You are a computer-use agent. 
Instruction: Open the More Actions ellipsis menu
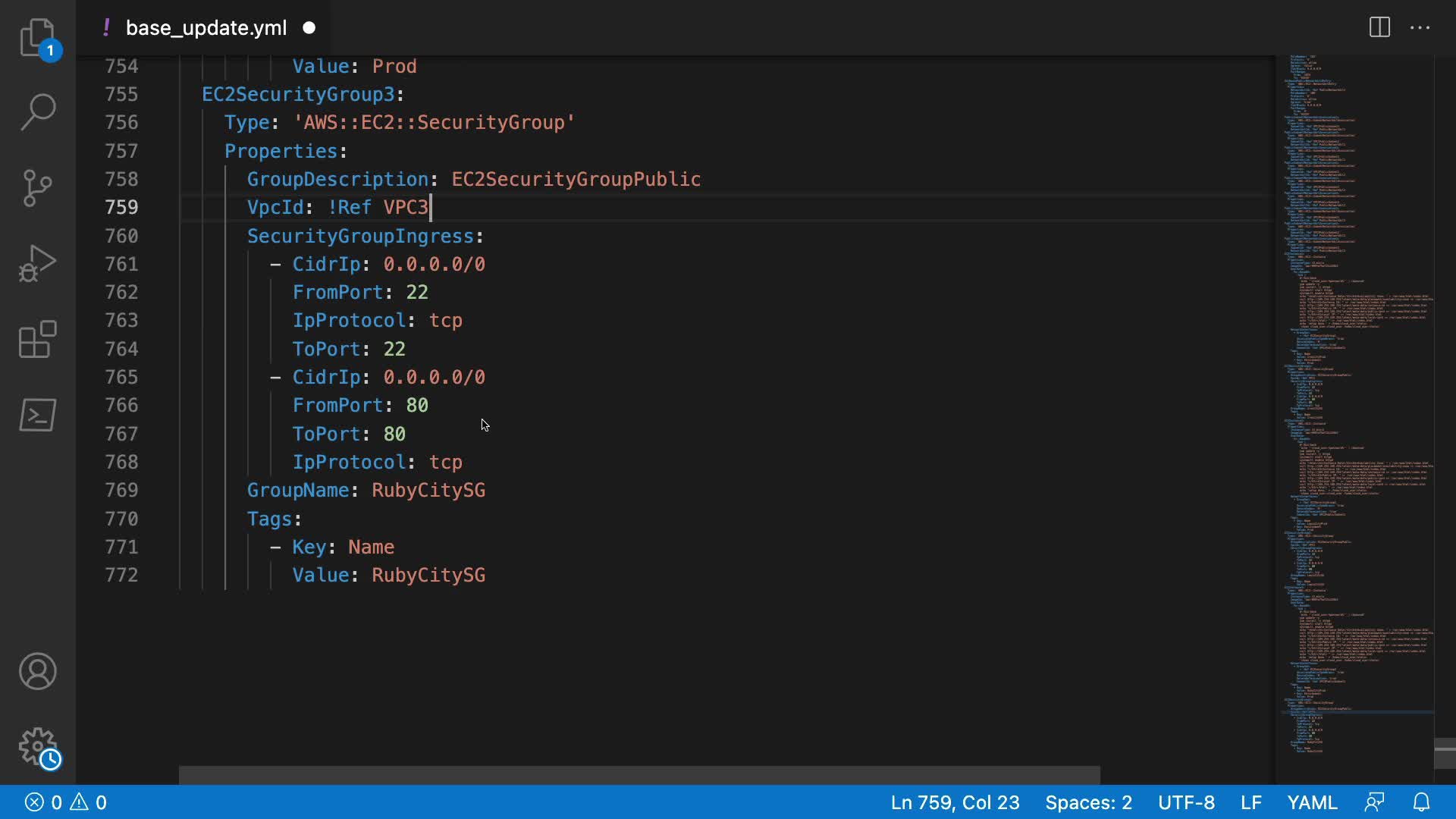pos(1420,28)
